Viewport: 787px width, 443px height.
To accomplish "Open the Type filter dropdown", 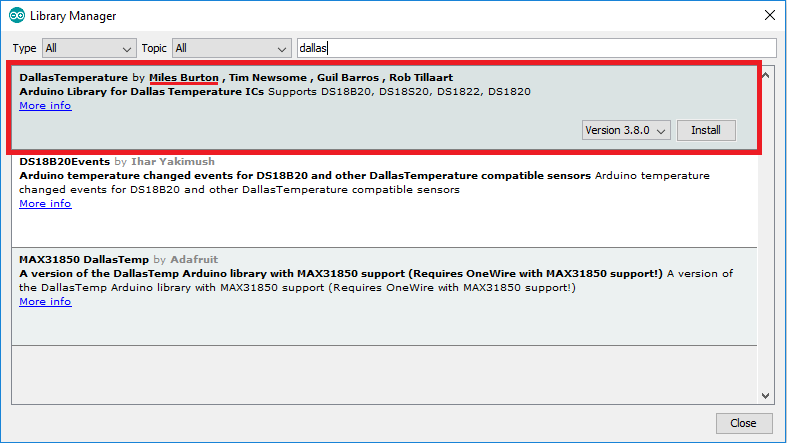I will tap(89, 48).
